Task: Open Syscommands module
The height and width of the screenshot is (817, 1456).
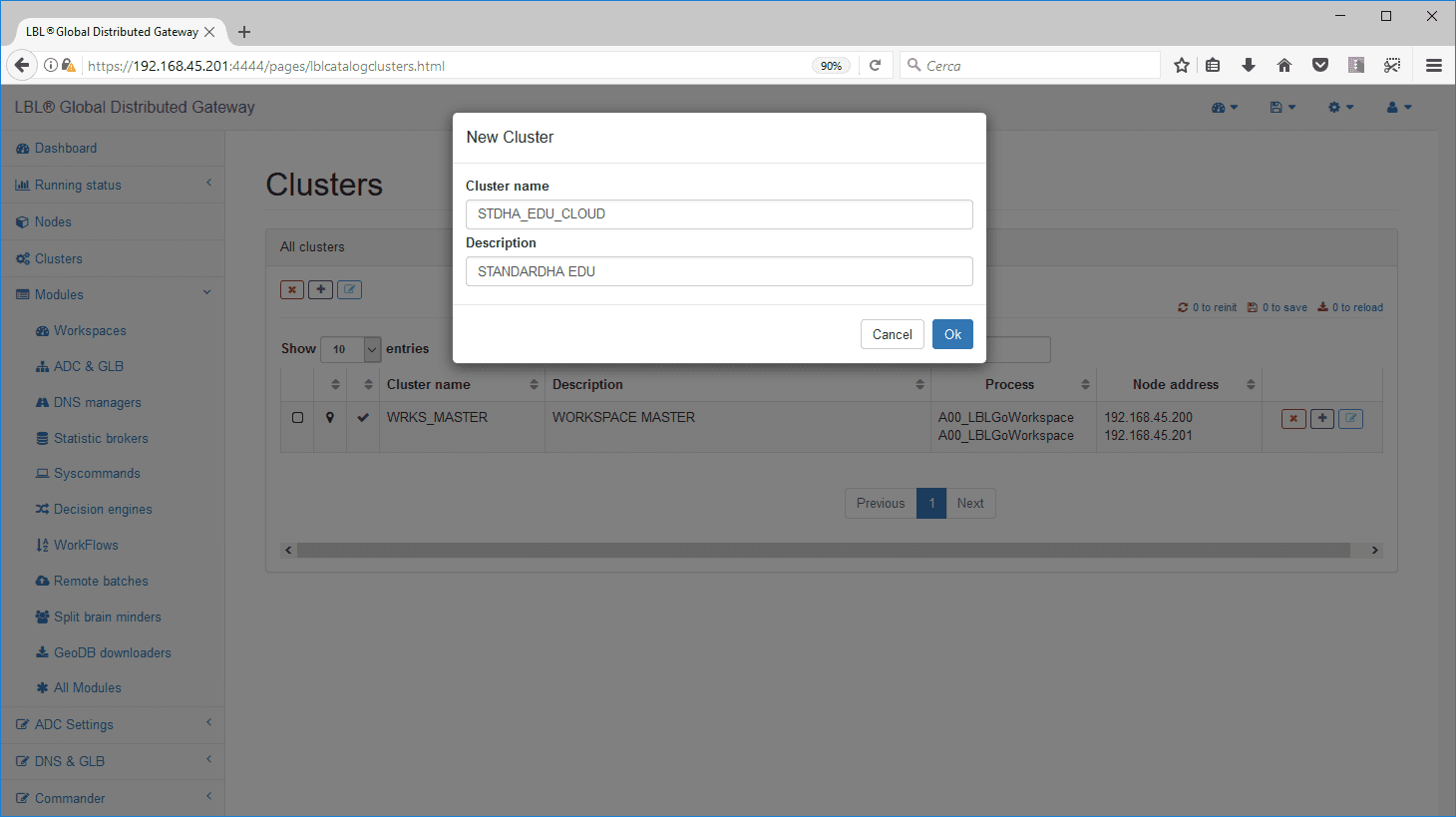Action: pos(97,473)
